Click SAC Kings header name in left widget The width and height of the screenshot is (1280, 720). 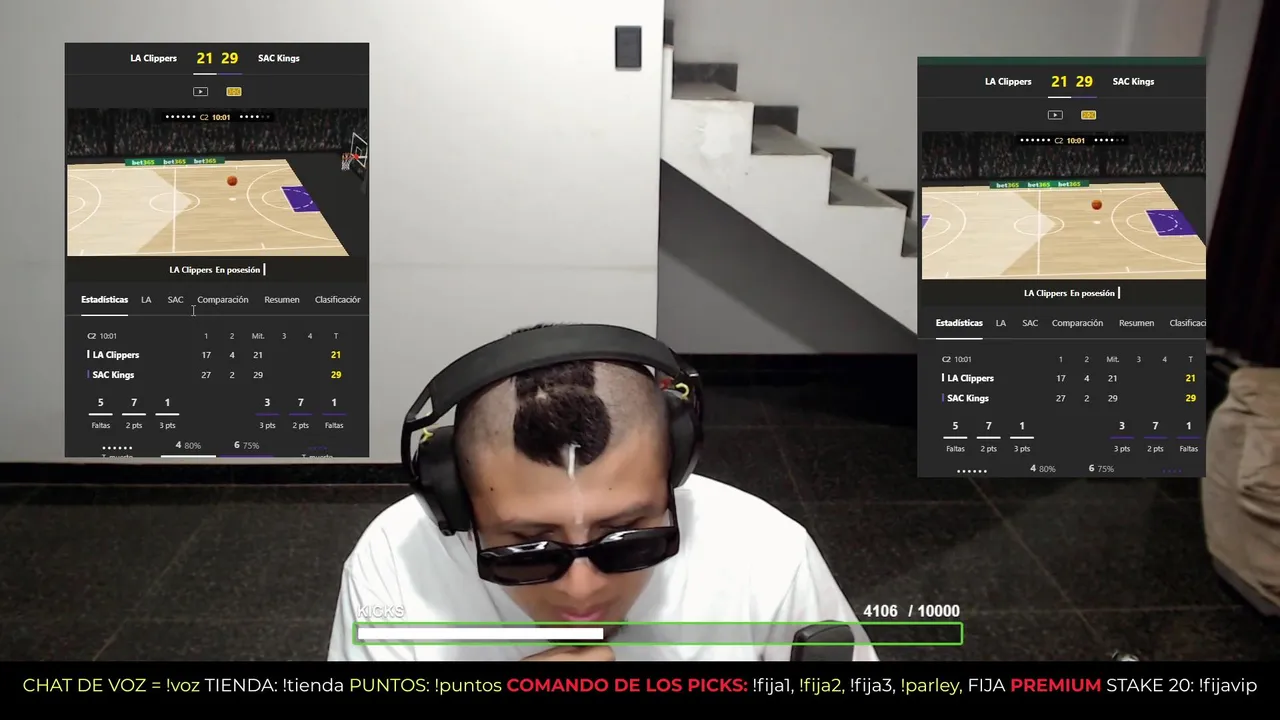279,58
